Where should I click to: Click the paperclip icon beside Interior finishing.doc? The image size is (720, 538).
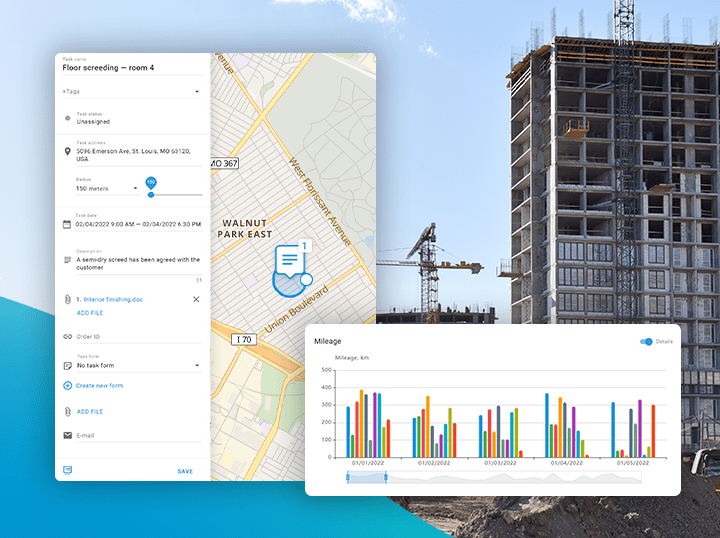click(68, 299)
